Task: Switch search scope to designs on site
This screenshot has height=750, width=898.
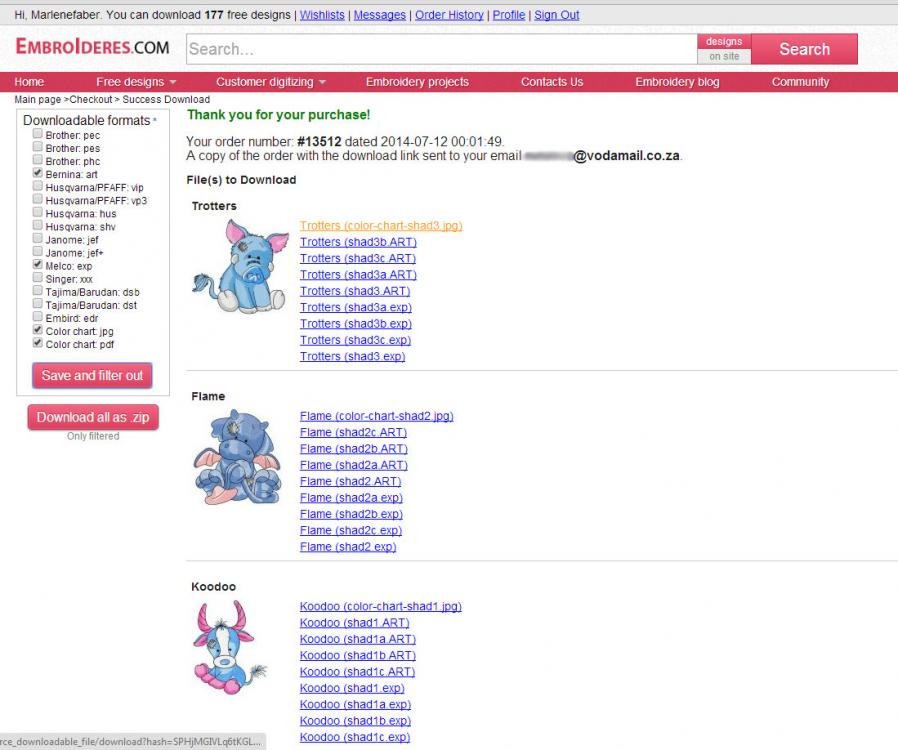Action: pos(724,49)
